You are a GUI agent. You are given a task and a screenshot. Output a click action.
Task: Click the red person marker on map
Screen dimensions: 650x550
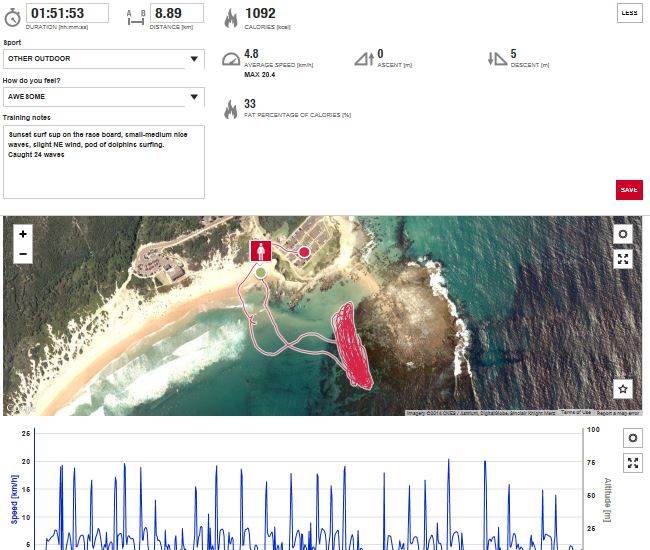[x=261, y=250]
